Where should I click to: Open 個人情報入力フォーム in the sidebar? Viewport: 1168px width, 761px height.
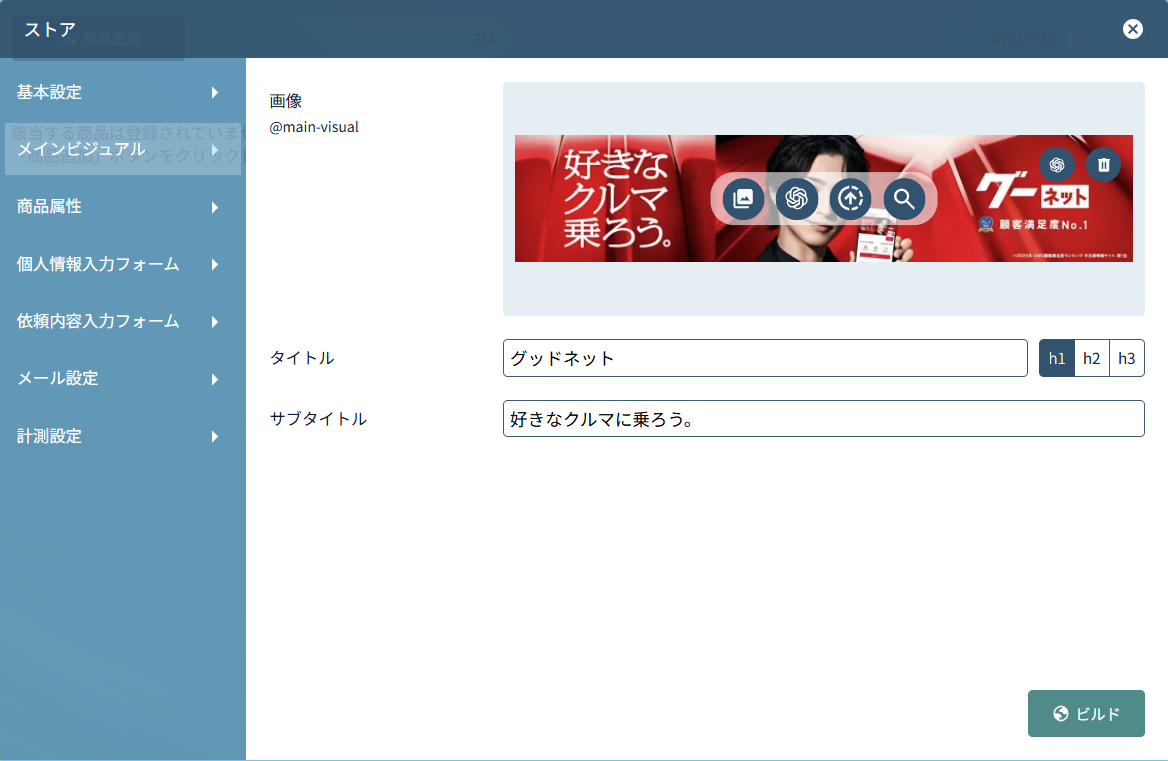123,264
